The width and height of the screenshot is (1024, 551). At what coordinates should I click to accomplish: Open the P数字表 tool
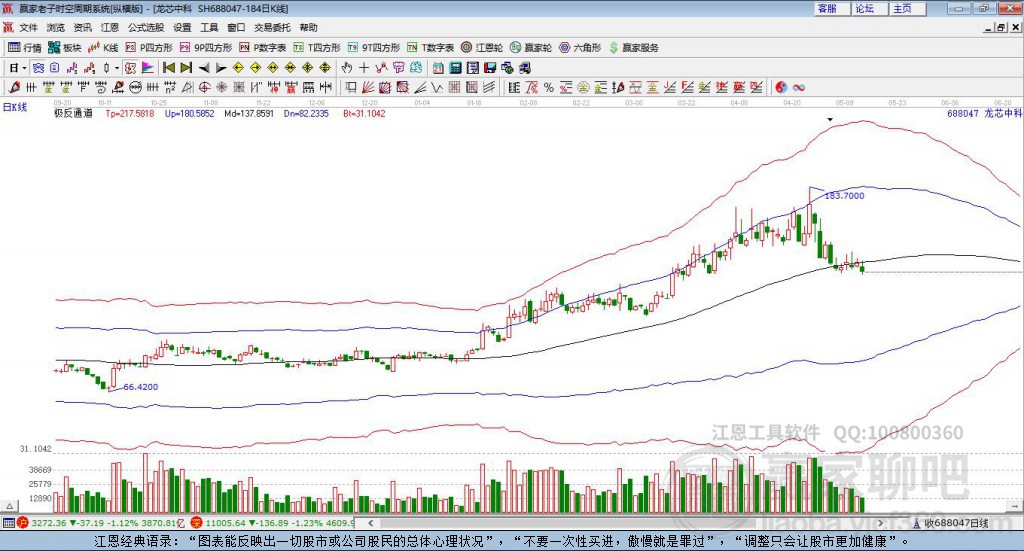point(263,48)
